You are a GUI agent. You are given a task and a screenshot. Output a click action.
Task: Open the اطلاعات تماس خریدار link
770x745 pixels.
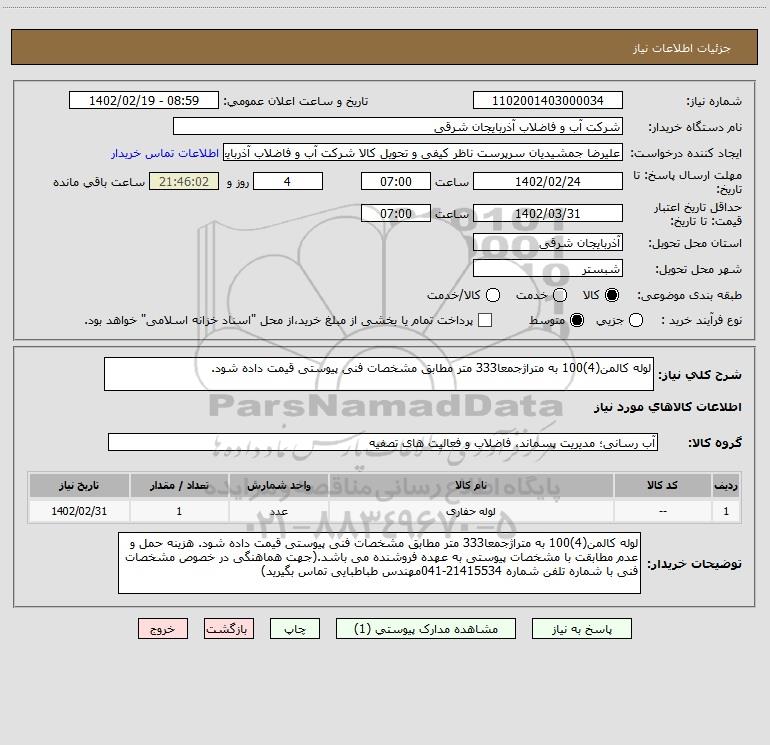pos(165,153)
